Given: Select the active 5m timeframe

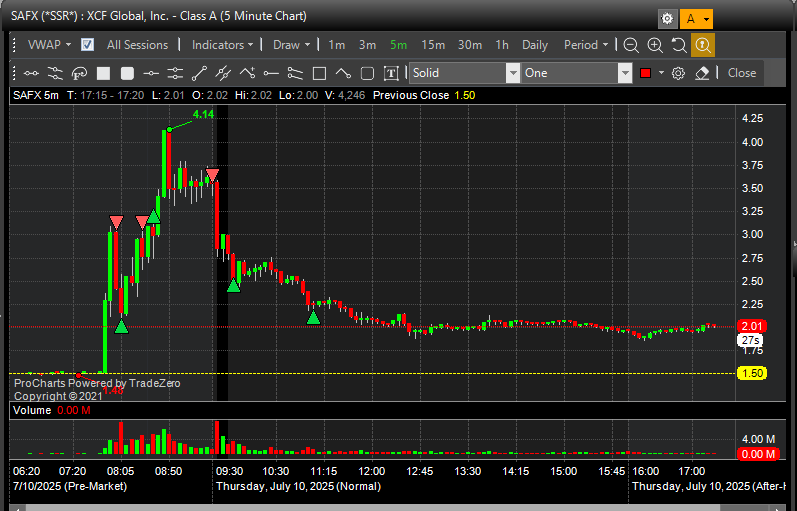Looking at the screenshot, I should click(x=398, y=45).
